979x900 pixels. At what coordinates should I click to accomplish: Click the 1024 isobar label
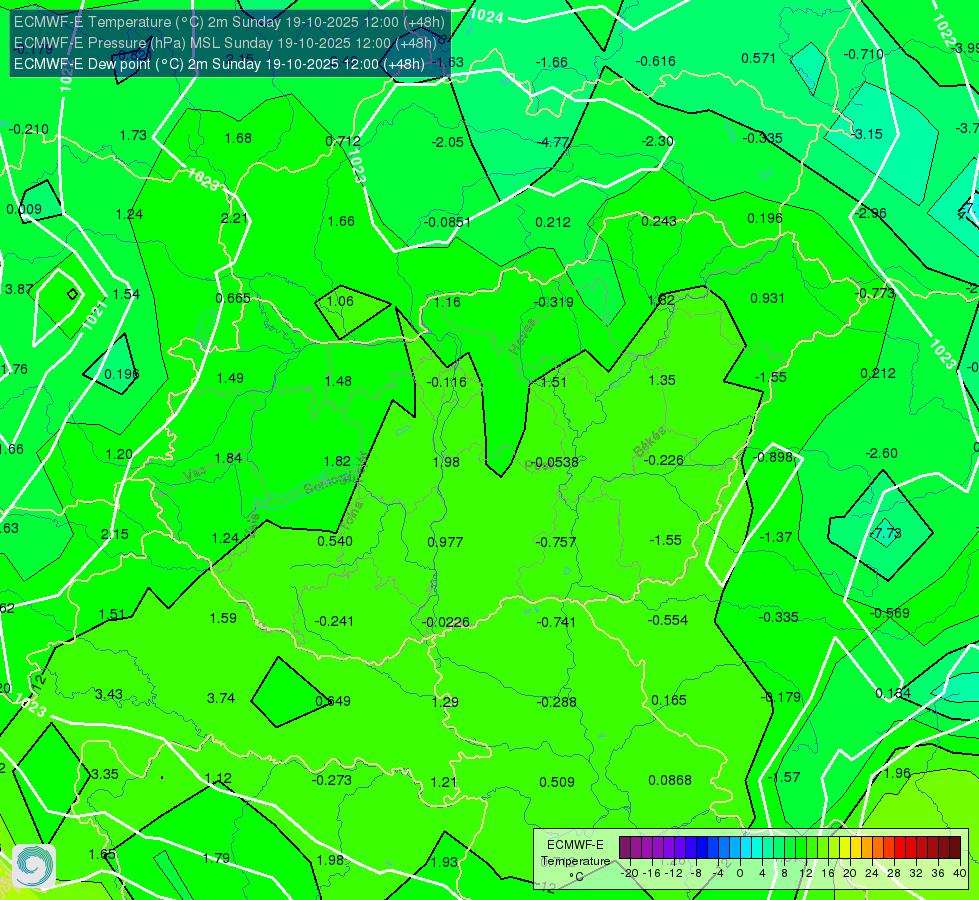click(486, 16)
